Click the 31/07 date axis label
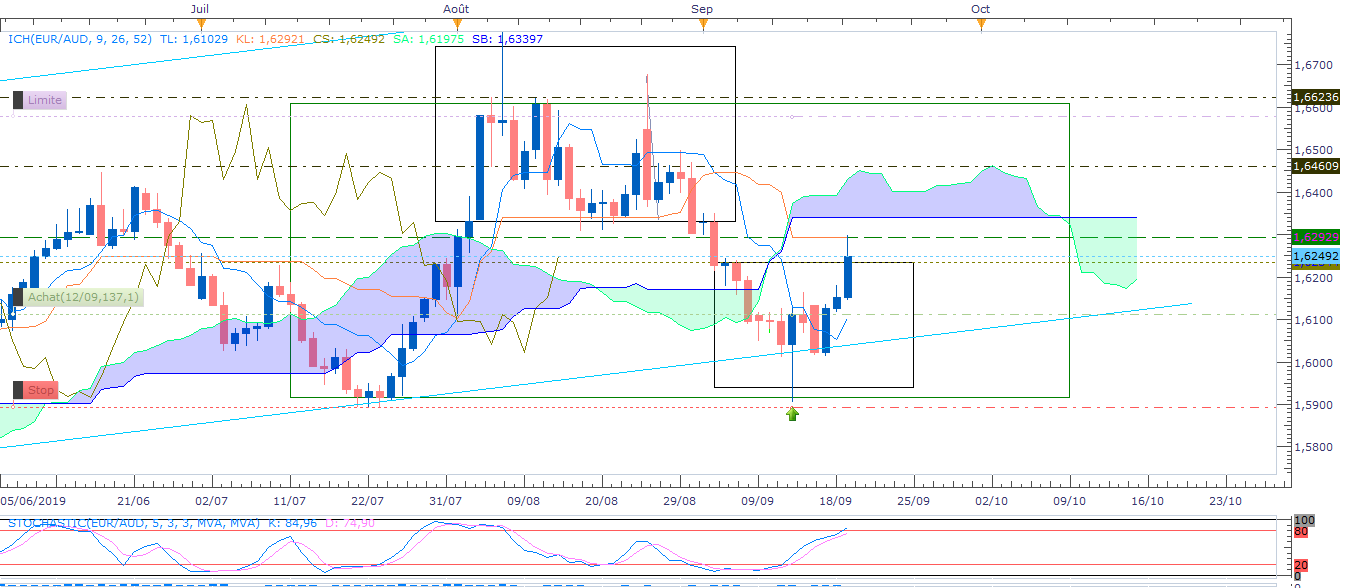Image resolution: width=1349 pixels, height=588 pixels. point(446,500)
